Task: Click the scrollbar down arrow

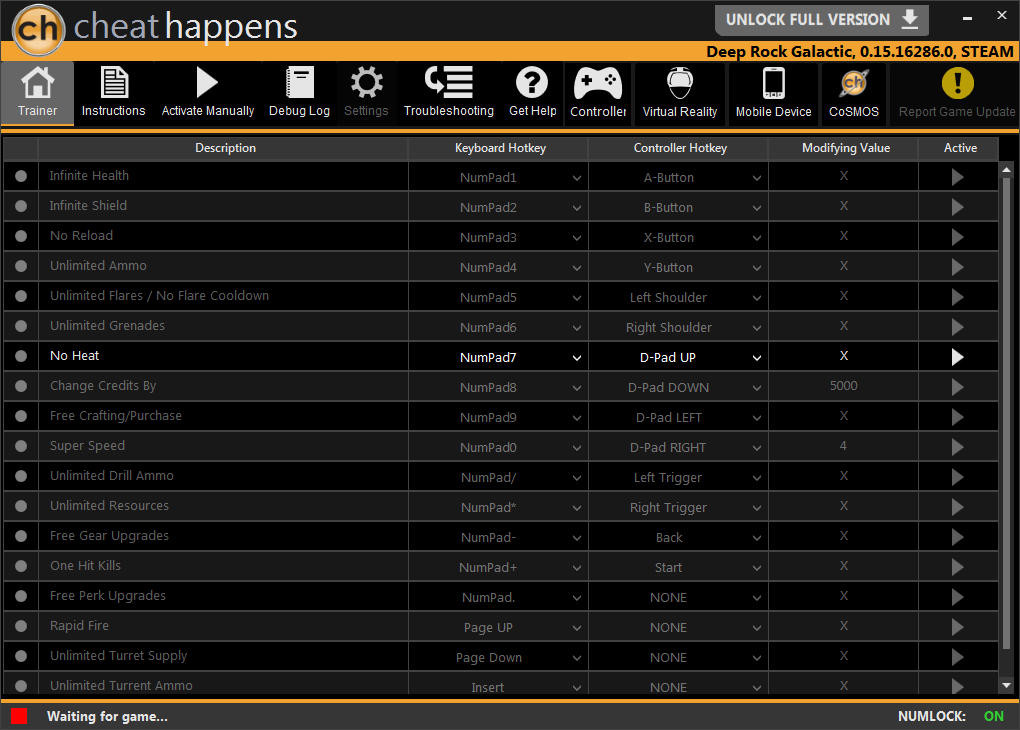Action: (1006, 685)
